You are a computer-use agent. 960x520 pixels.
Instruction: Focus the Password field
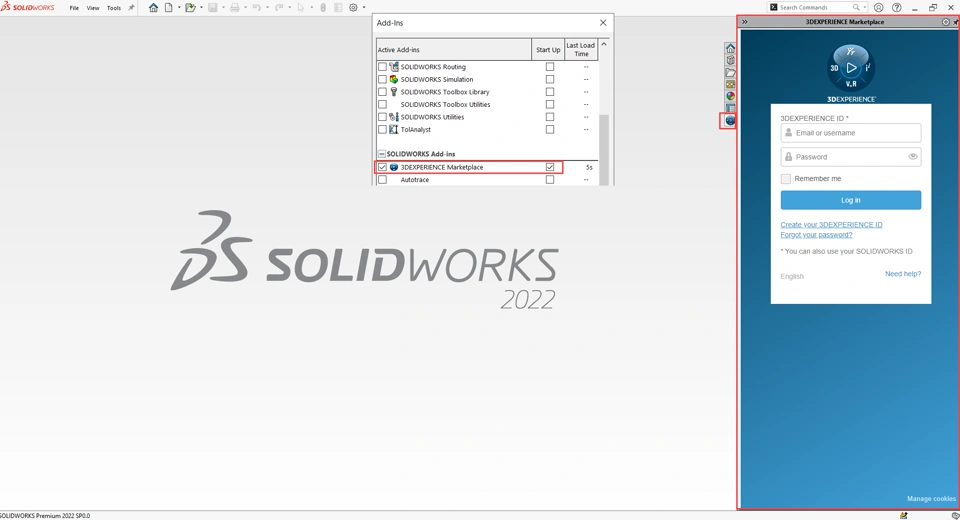click(x=850, y=157)
